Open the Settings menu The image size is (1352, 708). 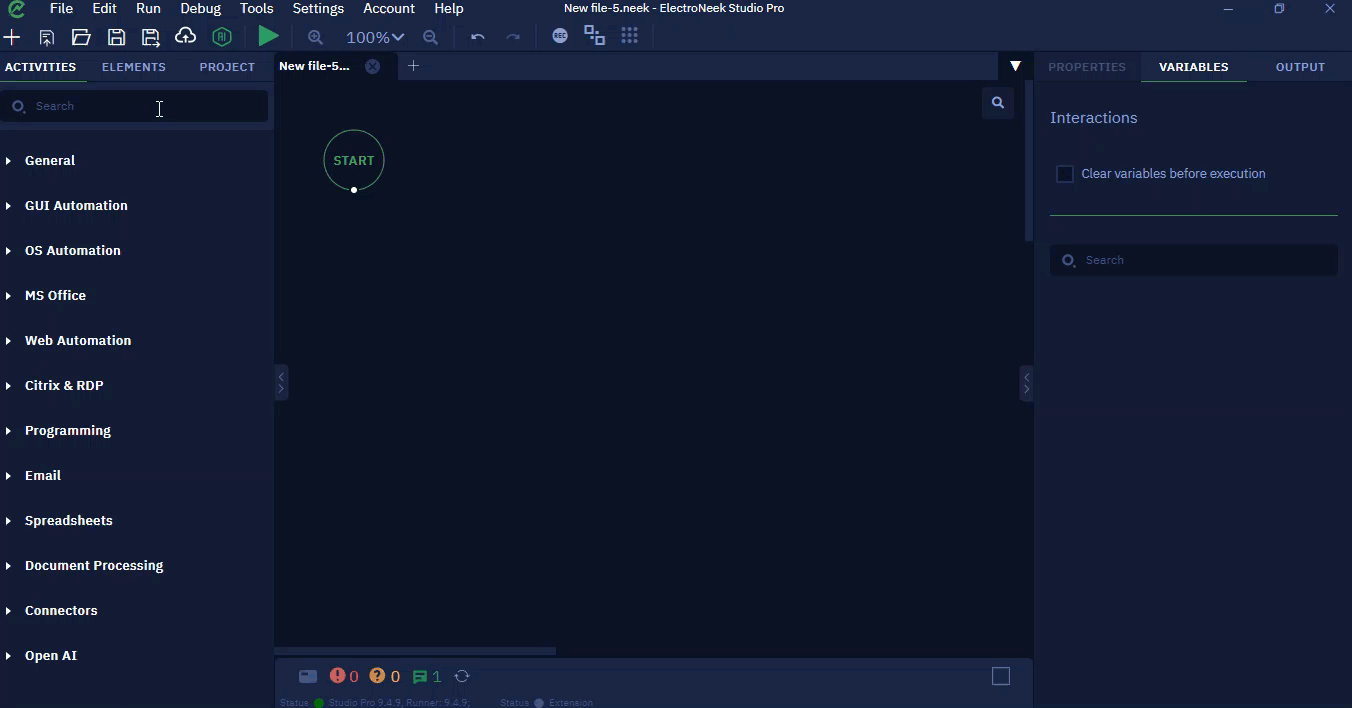click(318, 8)
